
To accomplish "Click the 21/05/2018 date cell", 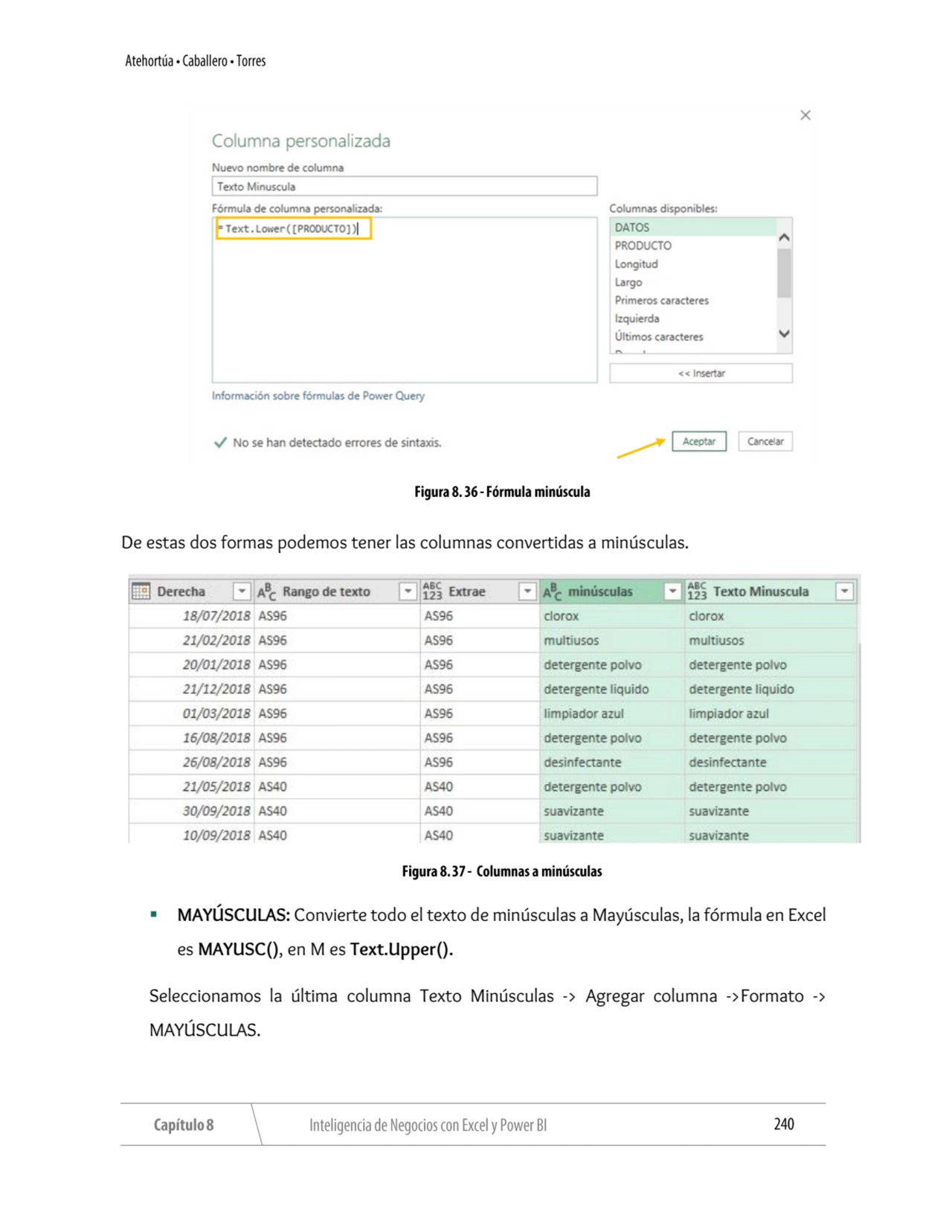I will tap(192, 787).
